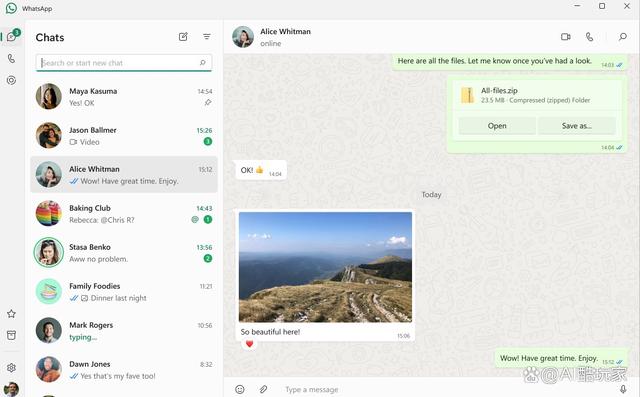The image size is (640, 397).
Task: Click the Today date separator
Action: coord(431,195)
